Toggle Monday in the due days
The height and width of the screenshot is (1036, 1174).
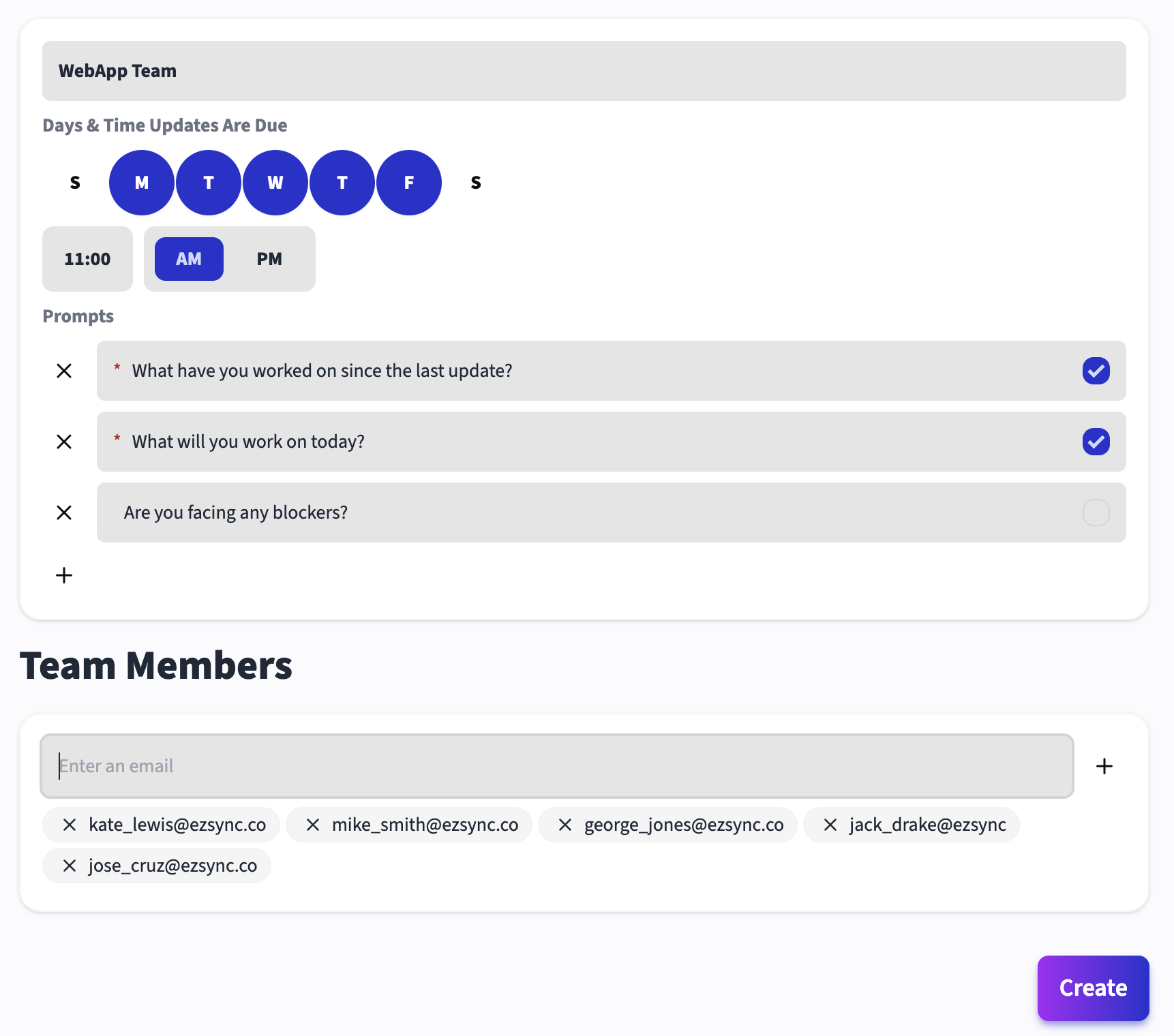click(142, 183)
